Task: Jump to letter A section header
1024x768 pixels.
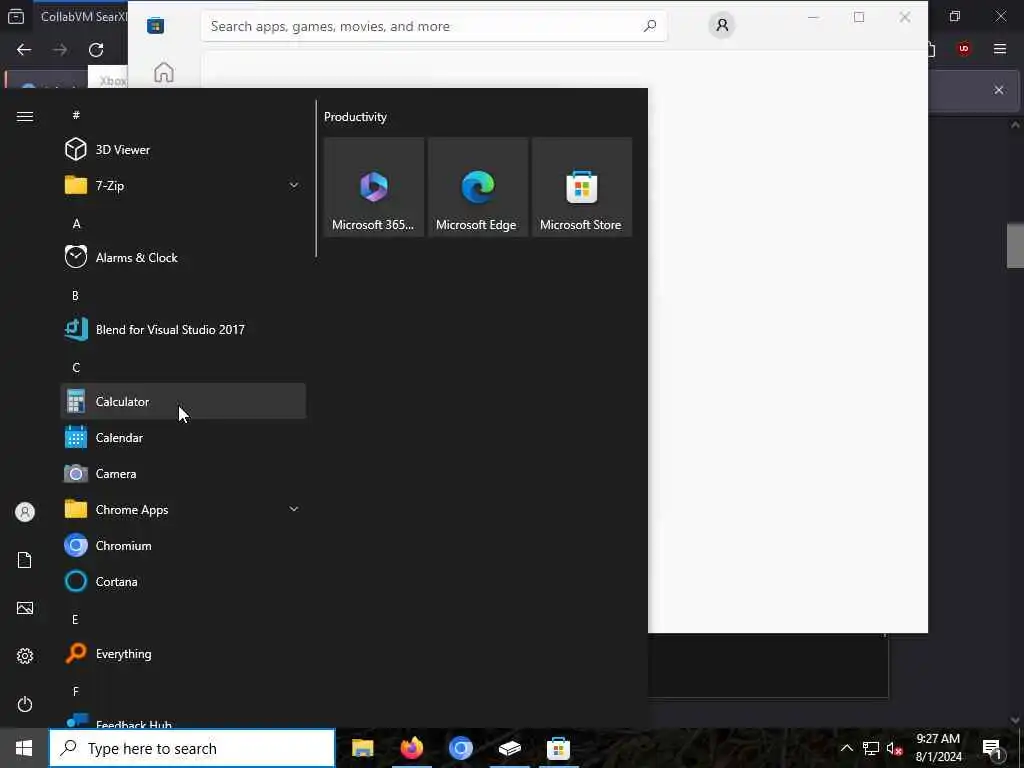Action: [x=76, y=223]
